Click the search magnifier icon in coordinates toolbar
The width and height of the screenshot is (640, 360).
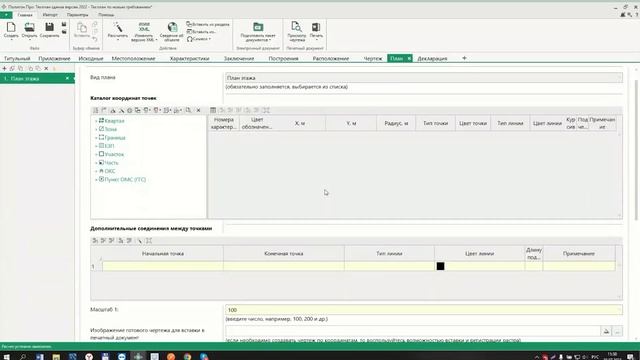coord(188,110)
